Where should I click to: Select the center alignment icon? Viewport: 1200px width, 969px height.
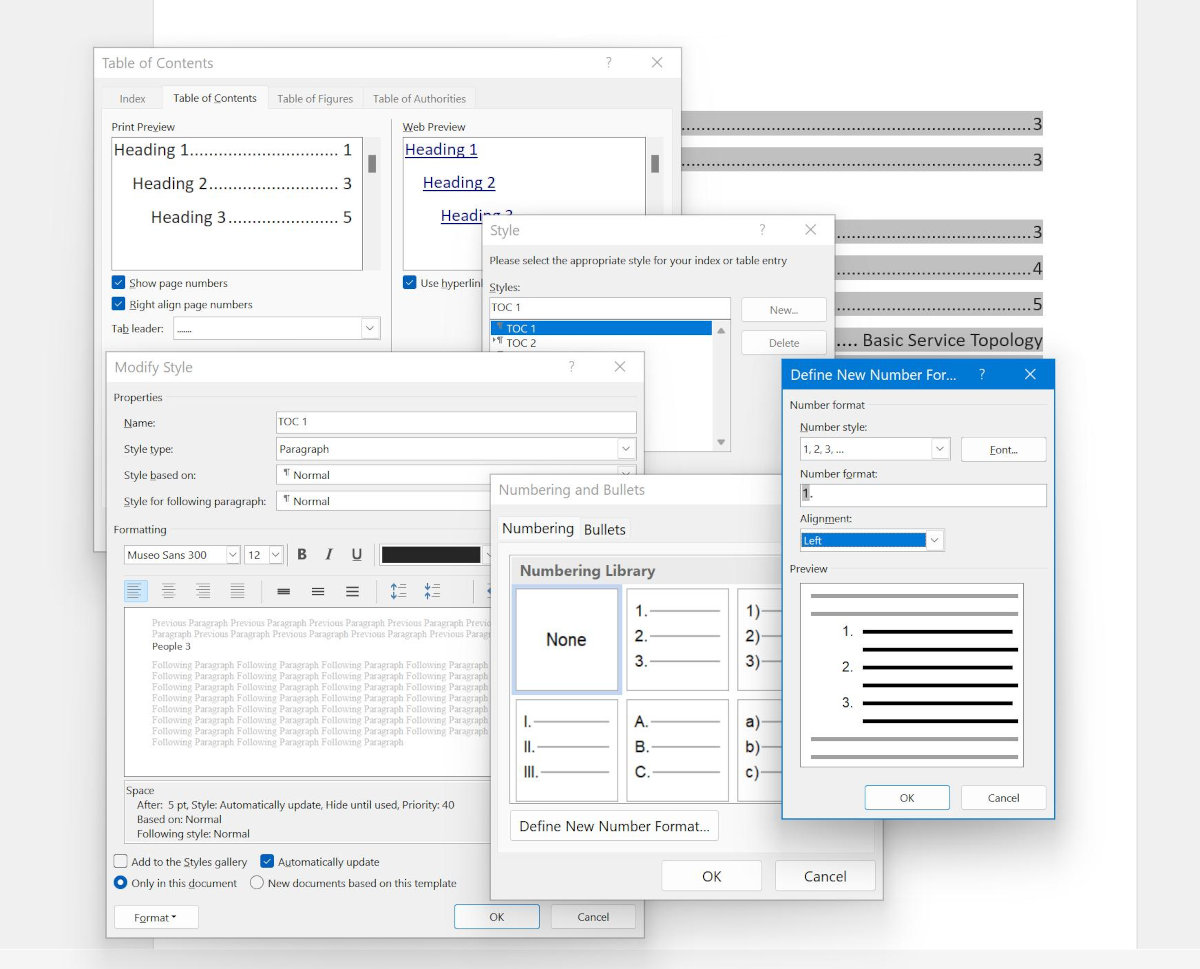(169, 590)
